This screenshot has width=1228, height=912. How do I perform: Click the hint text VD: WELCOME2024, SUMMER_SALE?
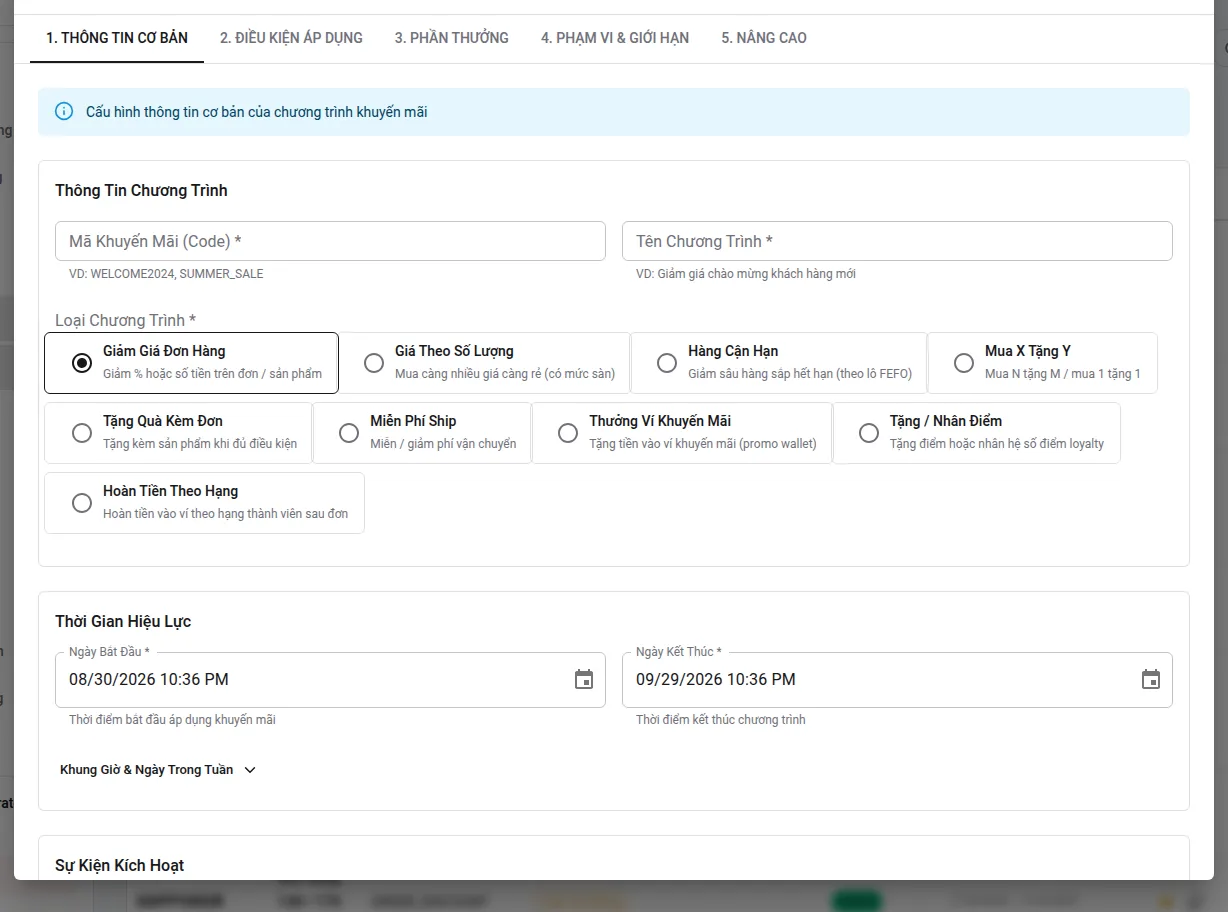click(x=166, y=274)
